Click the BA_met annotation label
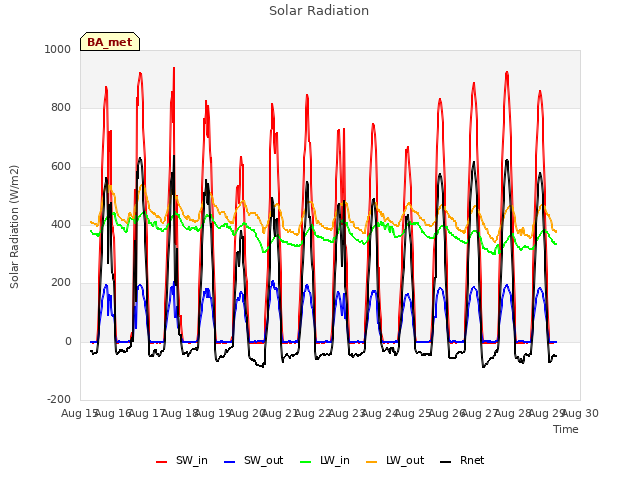 click(110, 42)
